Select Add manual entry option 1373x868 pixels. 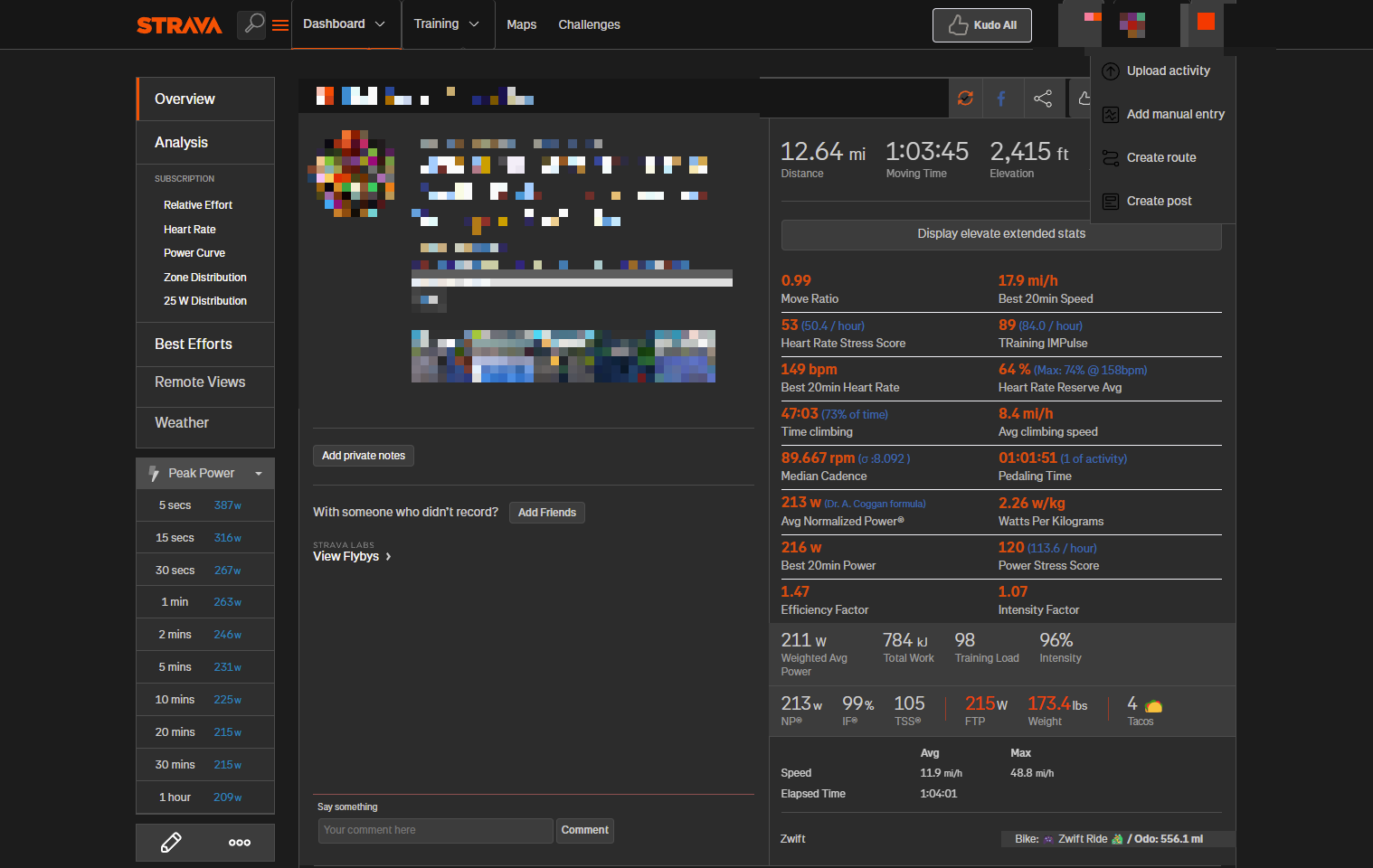[1163, 114]
